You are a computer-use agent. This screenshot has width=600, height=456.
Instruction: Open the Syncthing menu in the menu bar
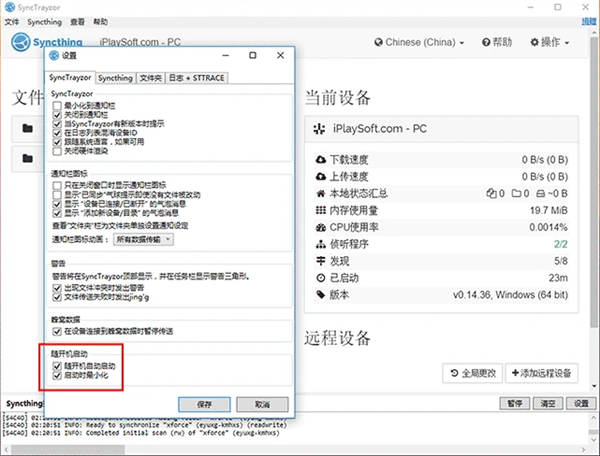coord(44,22)
